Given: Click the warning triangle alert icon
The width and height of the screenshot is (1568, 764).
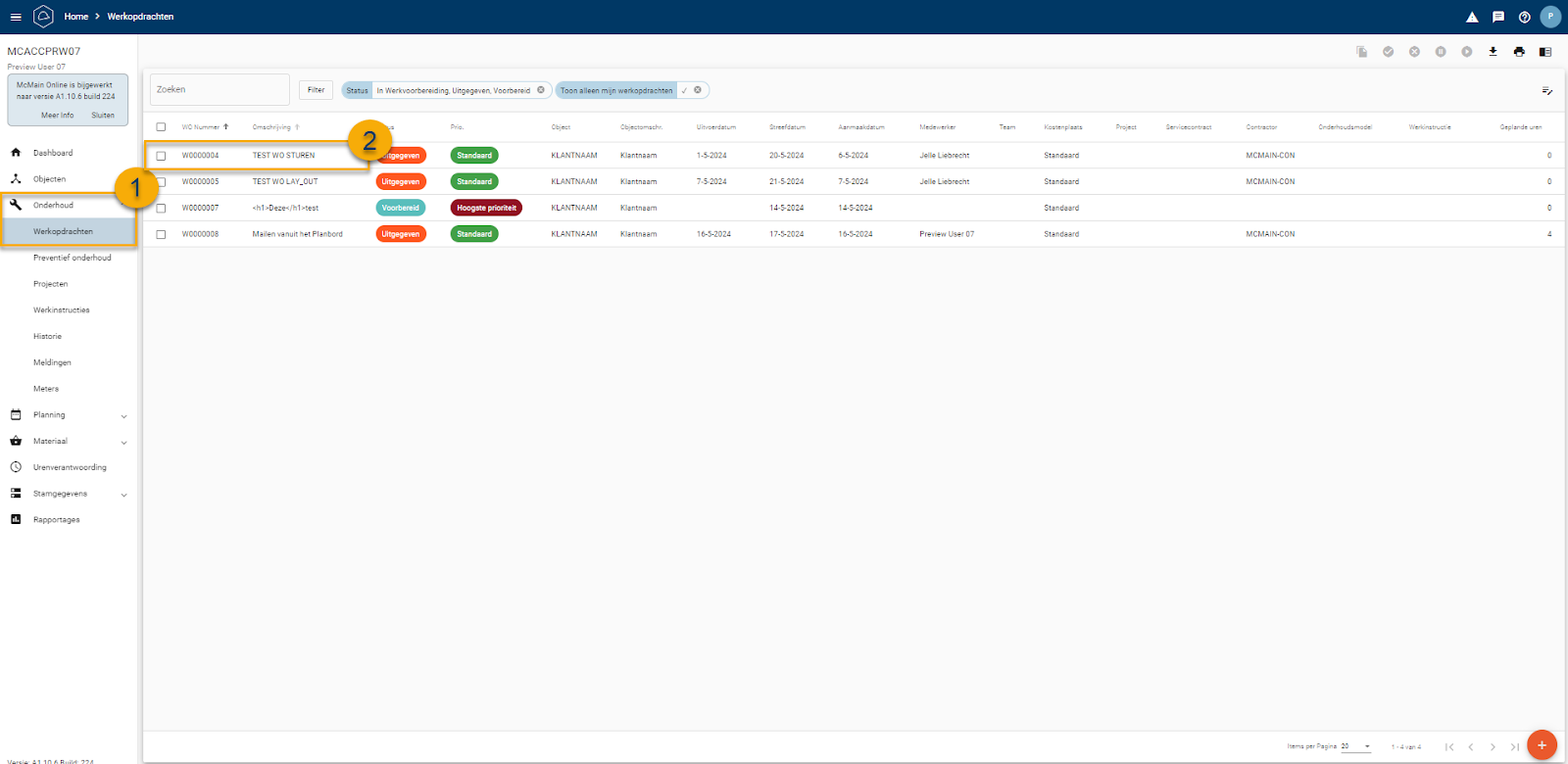Looking at the screenshot, I should coord(1472,17).
